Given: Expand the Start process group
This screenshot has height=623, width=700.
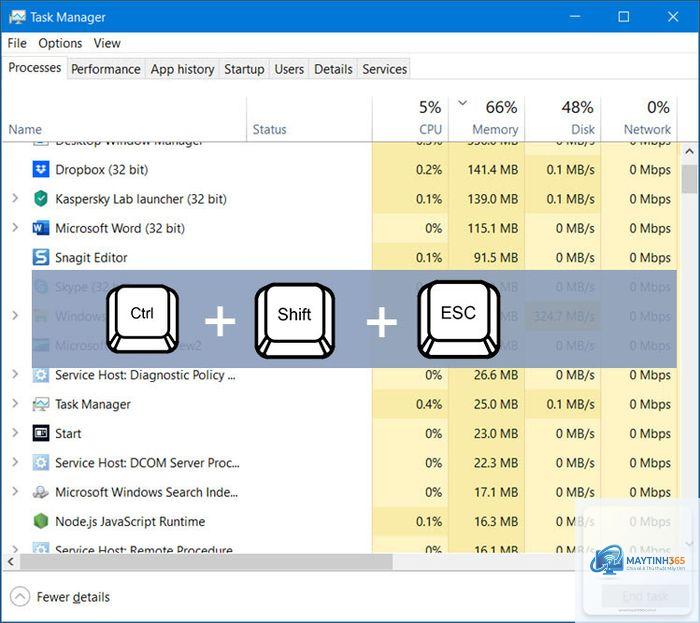Looking at the screenshot, I should (15, 433).
